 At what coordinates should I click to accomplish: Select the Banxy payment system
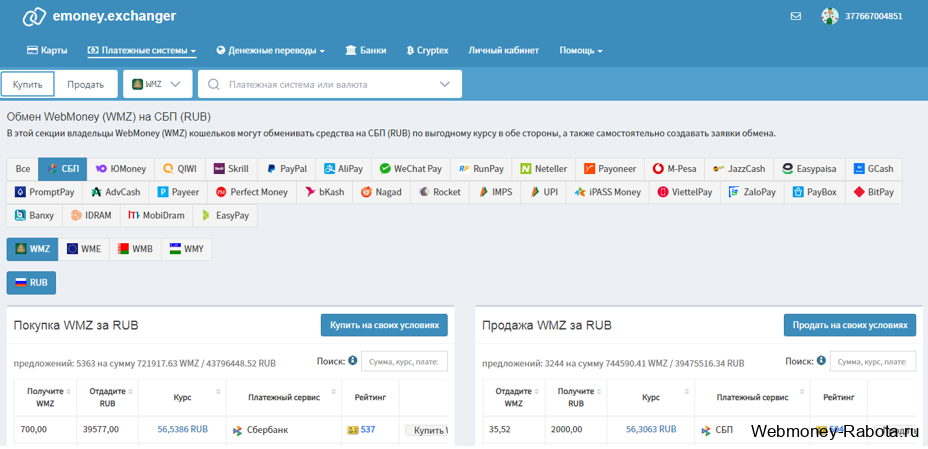click(x=34, y=215)
